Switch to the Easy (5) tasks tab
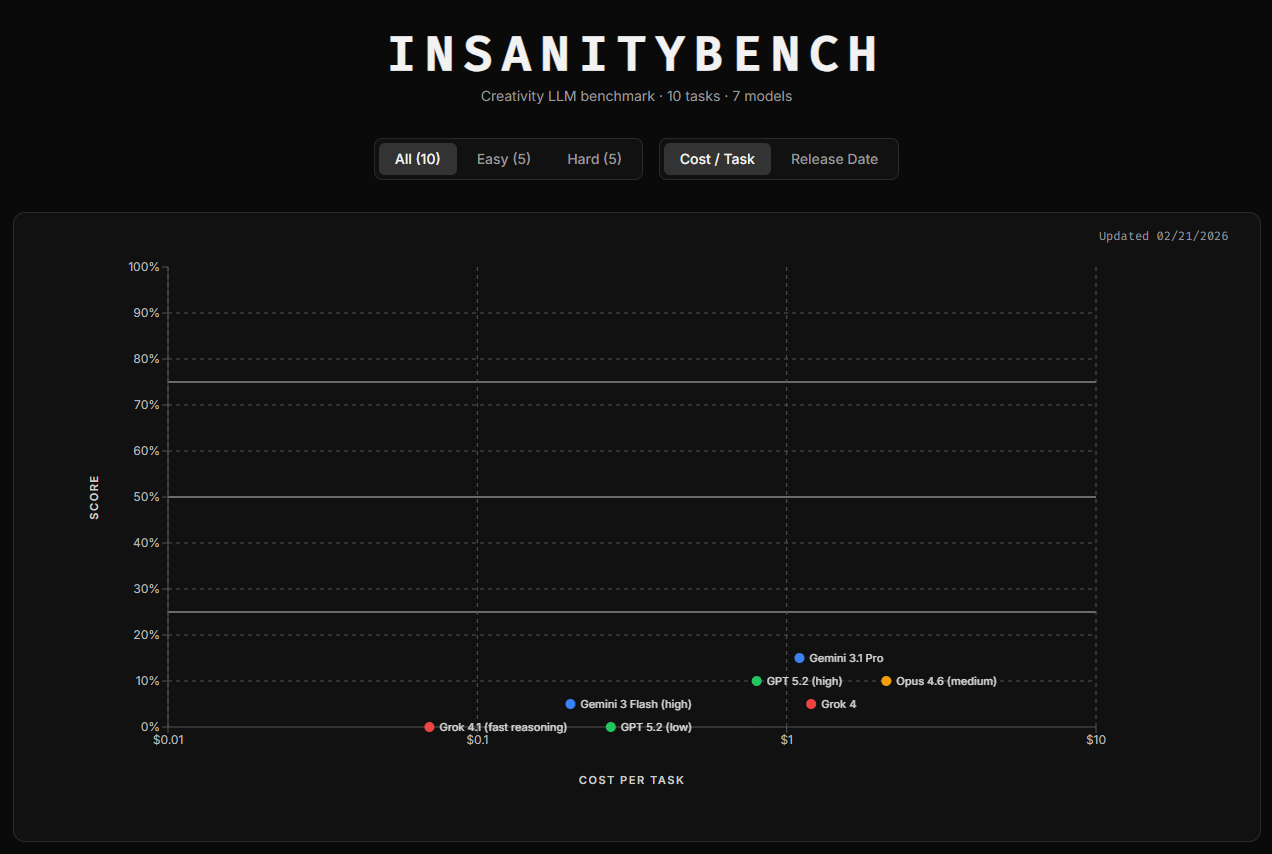The height and width of the screenshot is (854, 1272). [x=504, y=159]
